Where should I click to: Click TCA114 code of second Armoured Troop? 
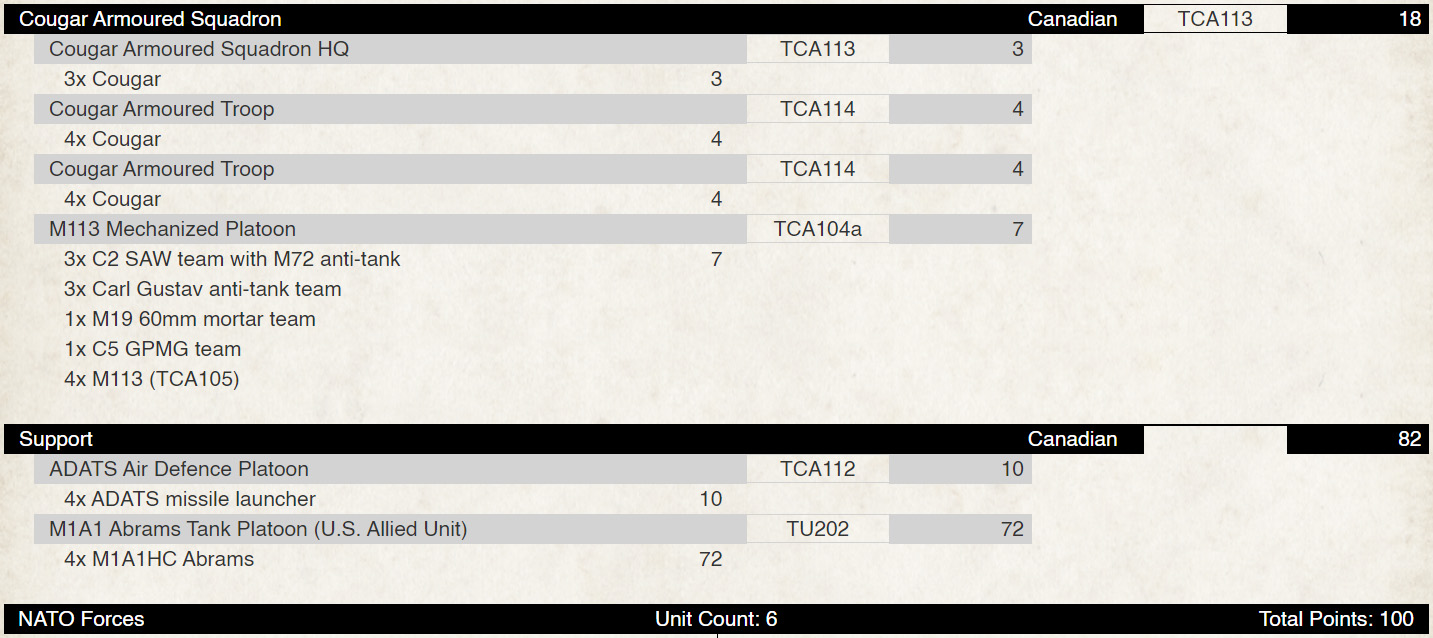pos(818,169)
